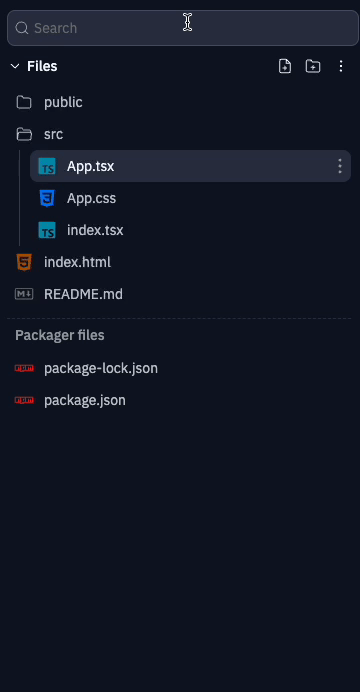Screen dimensions: 360x692
Task: Click the New File icon
Action: pos(285,66)
